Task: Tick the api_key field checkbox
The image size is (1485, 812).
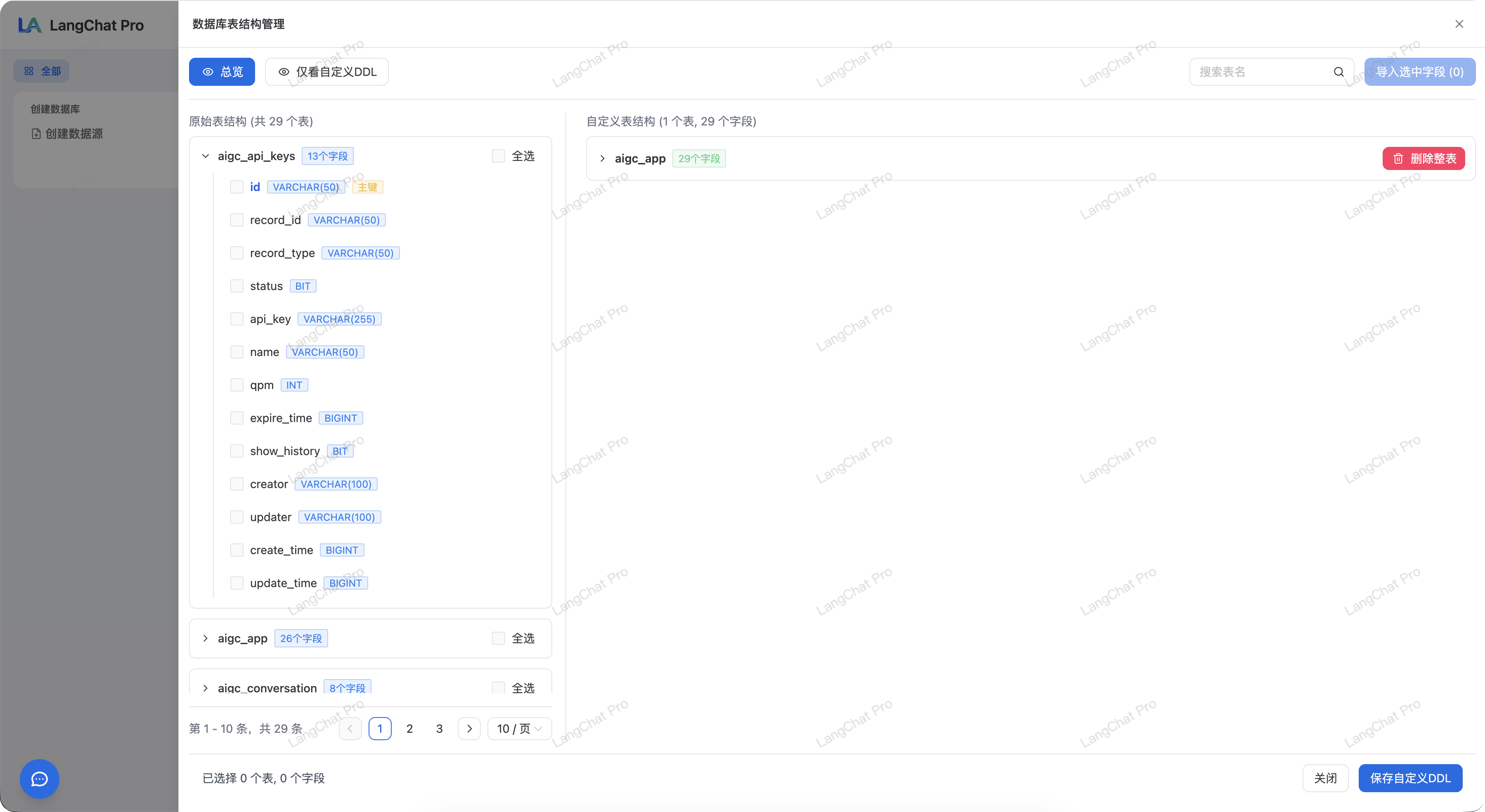Action: pyautogui.click(x=236, y=319)
